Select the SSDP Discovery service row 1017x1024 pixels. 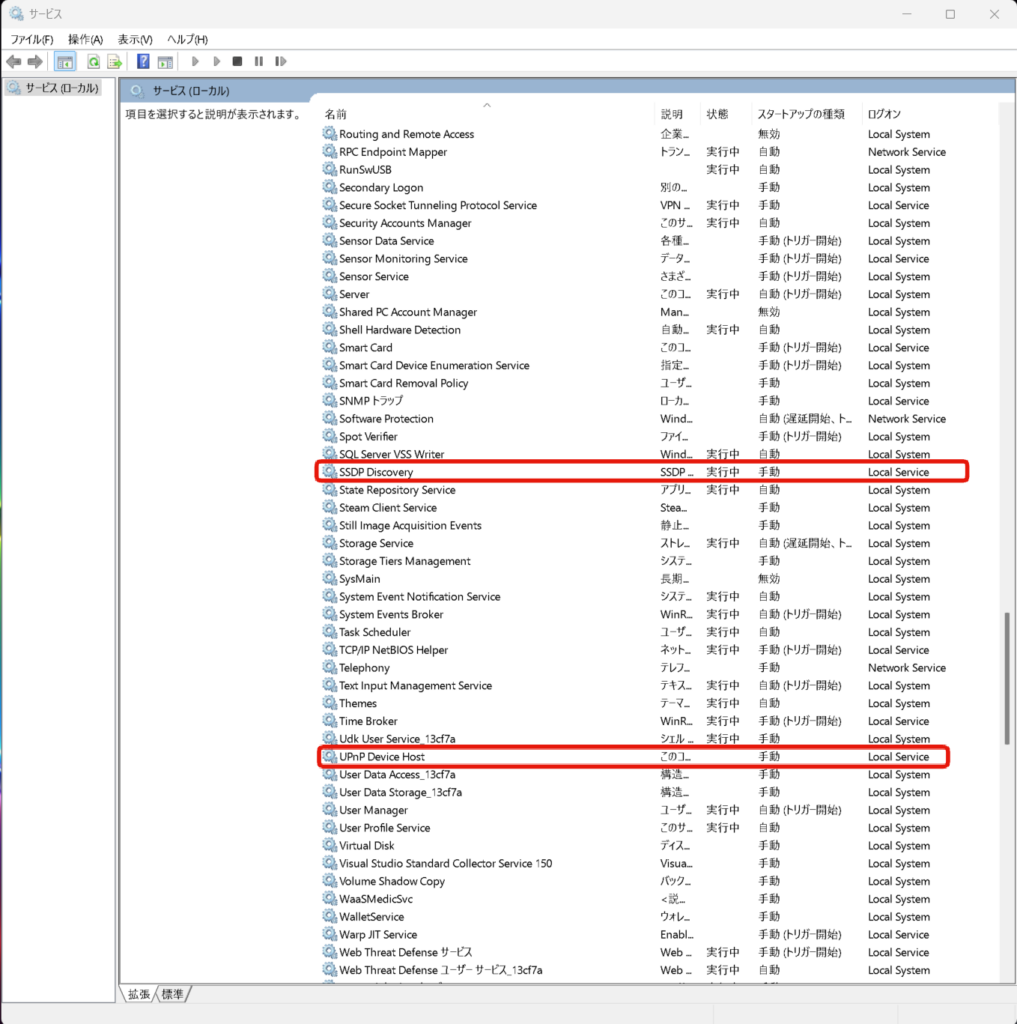[x=376, y=472]
